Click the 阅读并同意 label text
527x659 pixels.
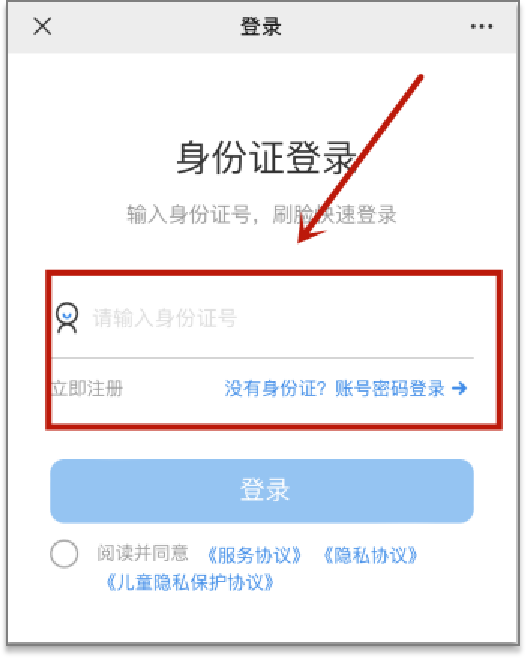coord(143,553)
